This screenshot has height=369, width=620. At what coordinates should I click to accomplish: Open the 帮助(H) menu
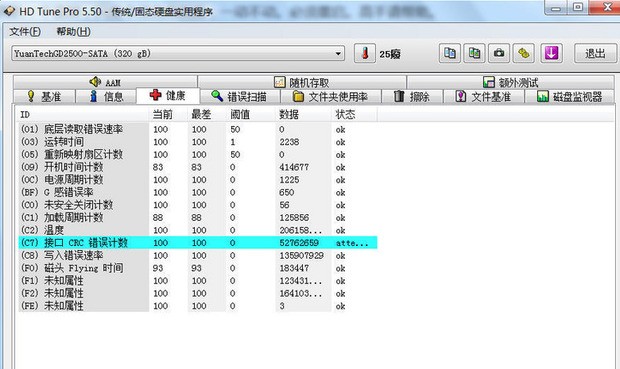pyautogui.click(x=74, y=32)
